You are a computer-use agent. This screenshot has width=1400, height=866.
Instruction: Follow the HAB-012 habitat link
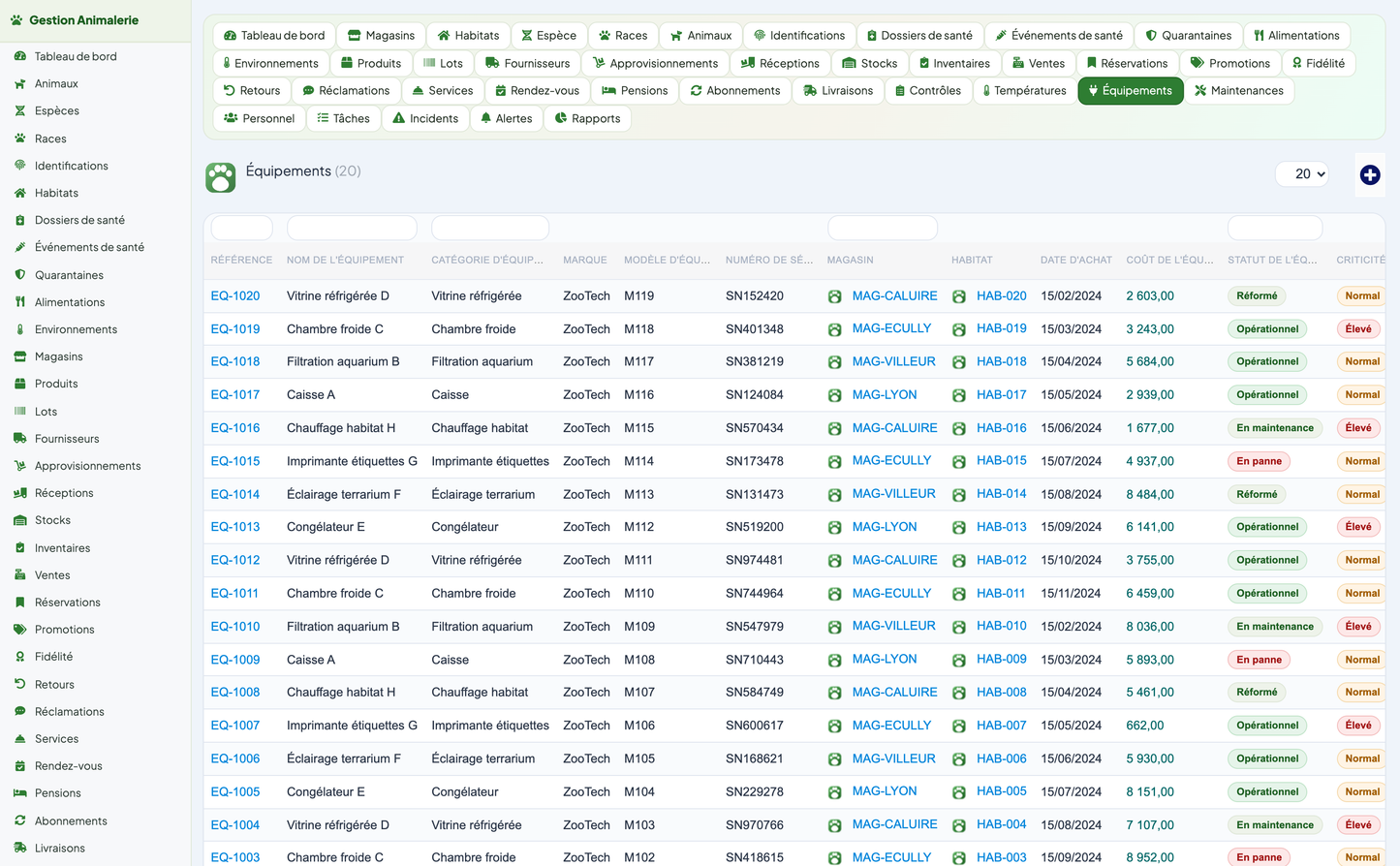[x=1001, y=560]
